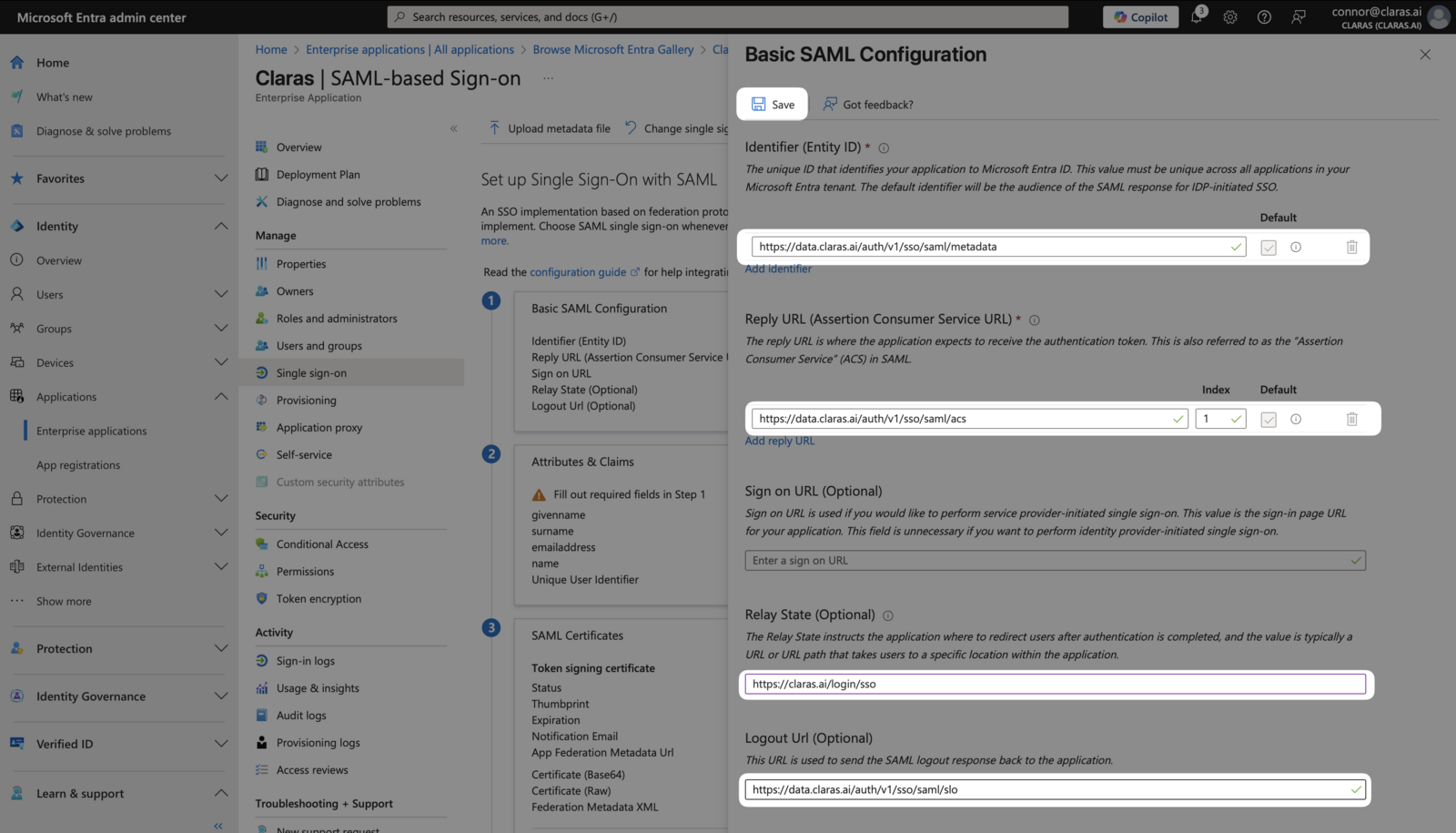Click the Identifier metadata URL field
The width and height of the screenshot is (1456, 833).
coord(998,247)
